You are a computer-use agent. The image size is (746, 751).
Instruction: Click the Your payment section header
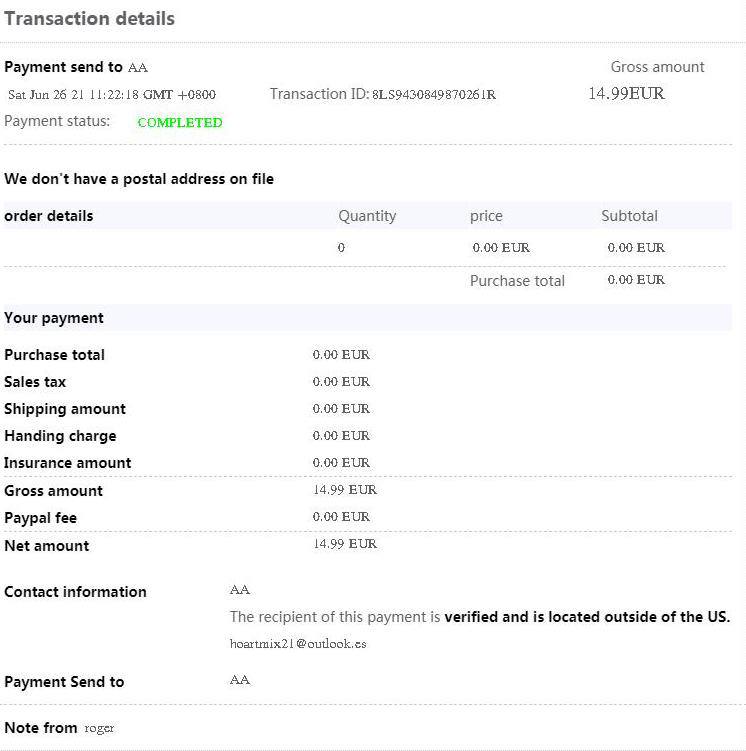54,318
